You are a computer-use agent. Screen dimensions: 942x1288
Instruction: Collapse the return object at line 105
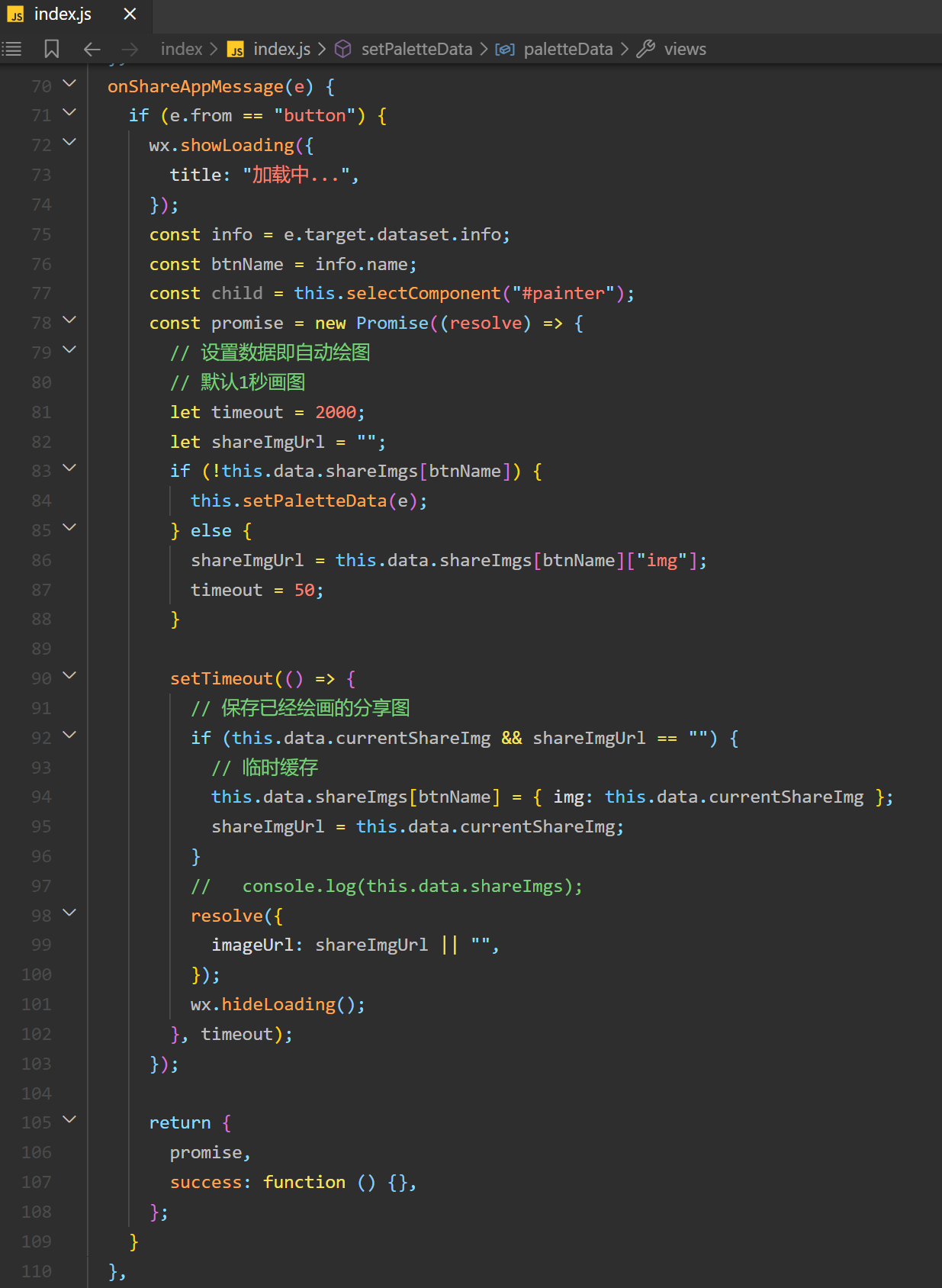click(x=69, y=1120)
